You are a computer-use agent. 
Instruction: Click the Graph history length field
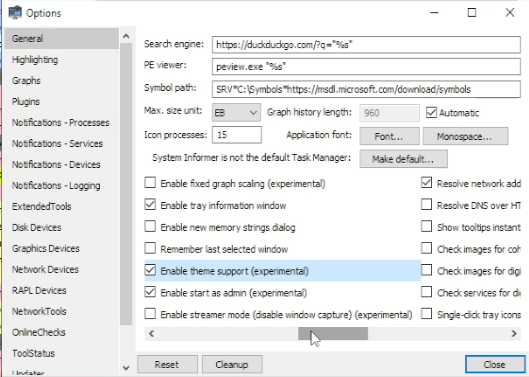[389, 112]
